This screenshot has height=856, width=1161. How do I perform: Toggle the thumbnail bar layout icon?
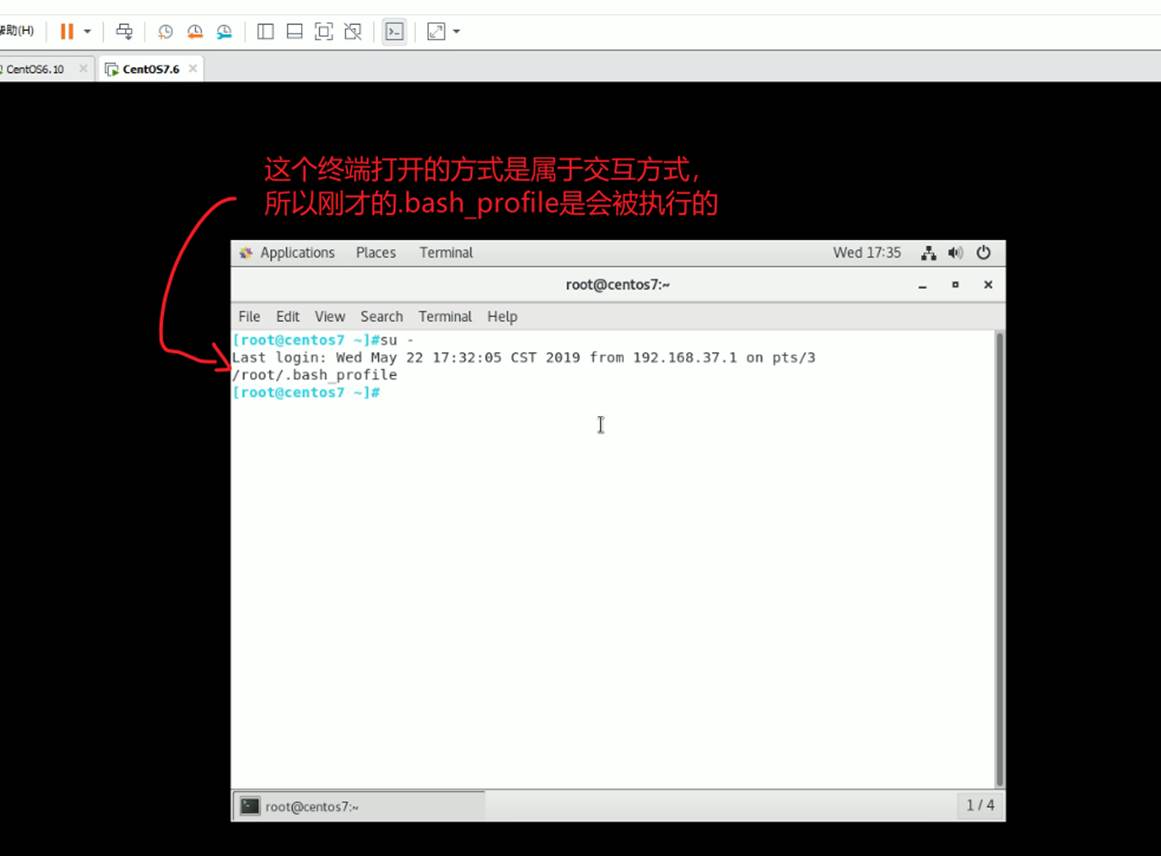[294, 32]
